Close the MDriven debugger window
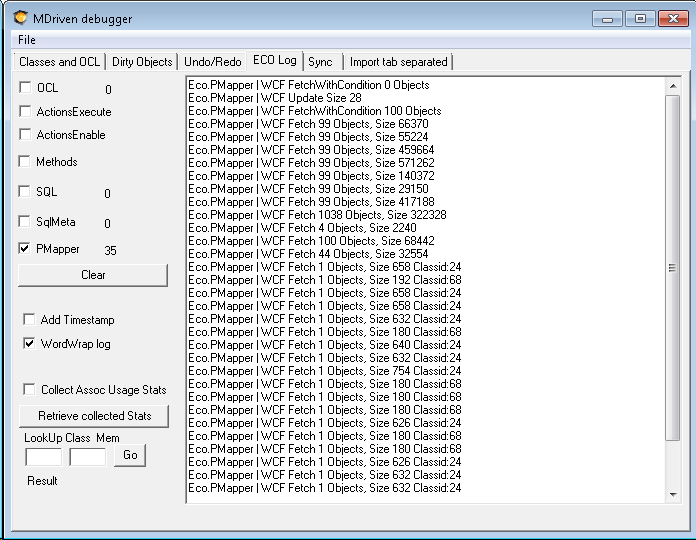Screen dimensions: 696x540 [673, 19]
